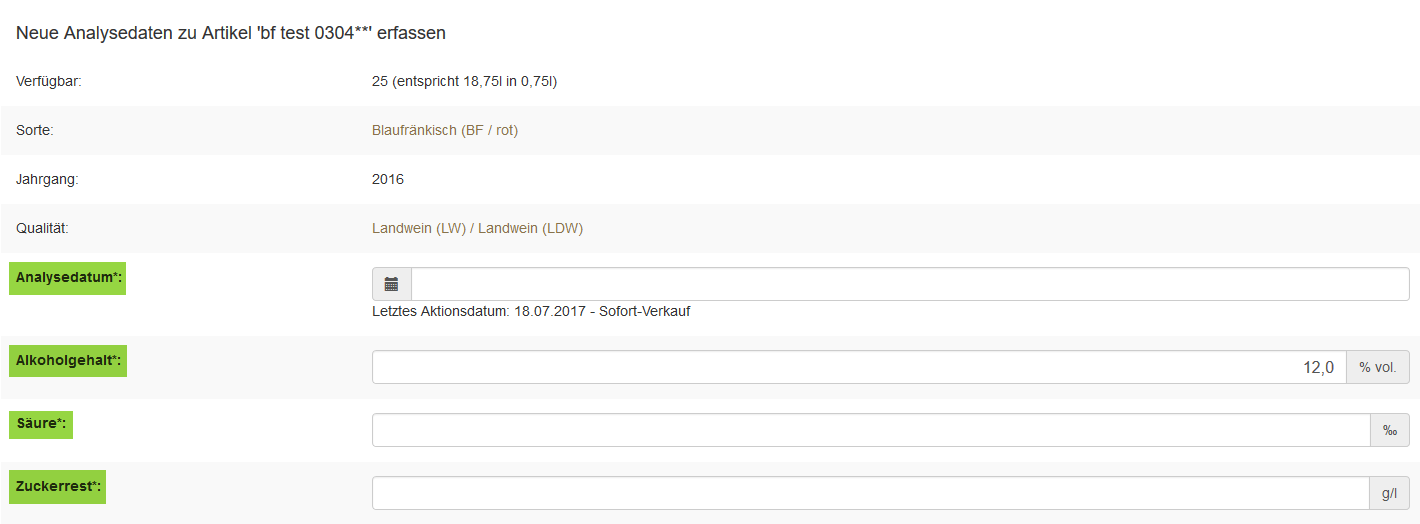The image size is (1420, 524).
Task: Focus the Alkoholgehalt field showing 12,0
Action: tap(859, 367)
